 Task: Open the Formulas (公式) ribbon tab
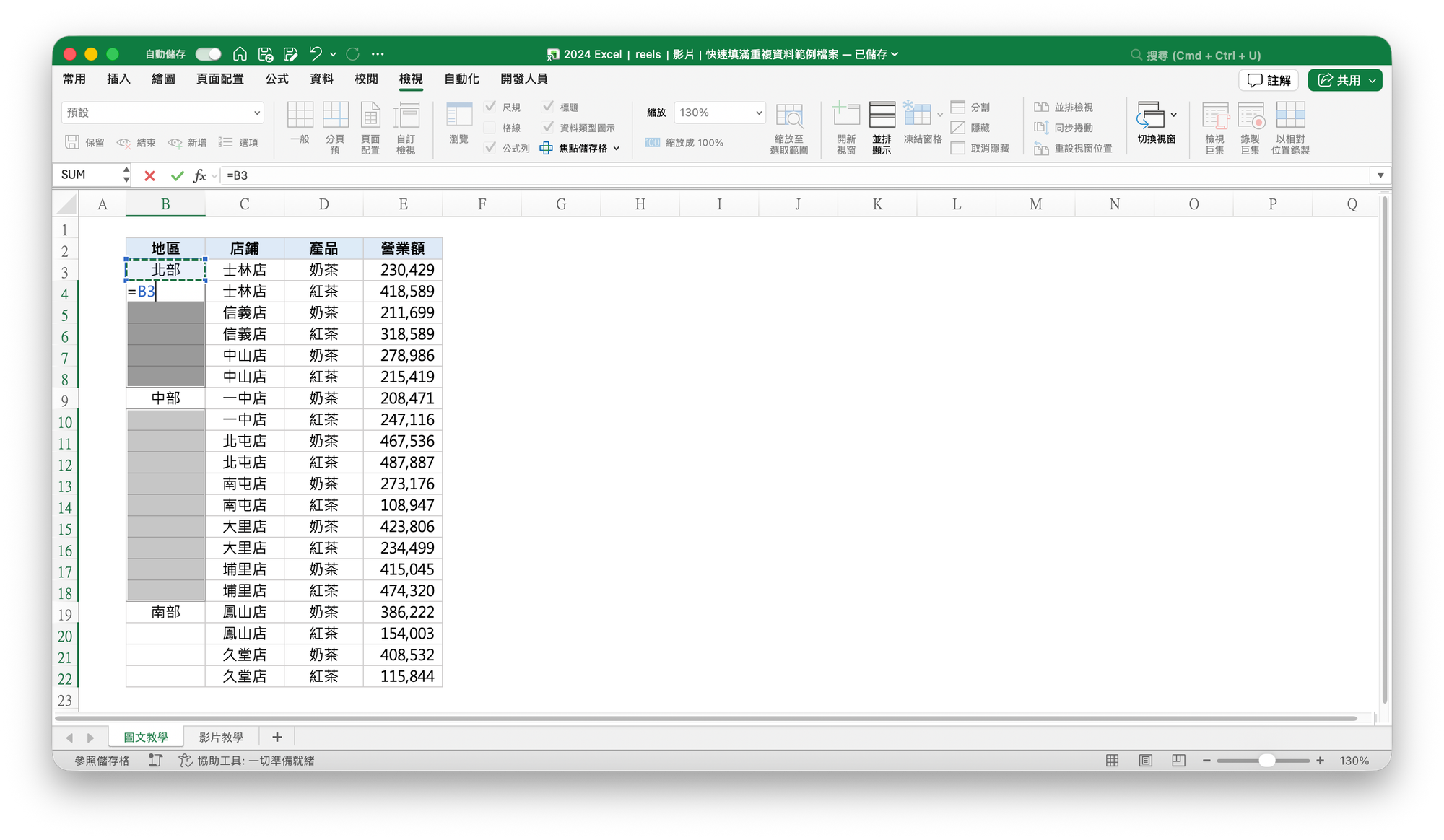click(277, 79)
